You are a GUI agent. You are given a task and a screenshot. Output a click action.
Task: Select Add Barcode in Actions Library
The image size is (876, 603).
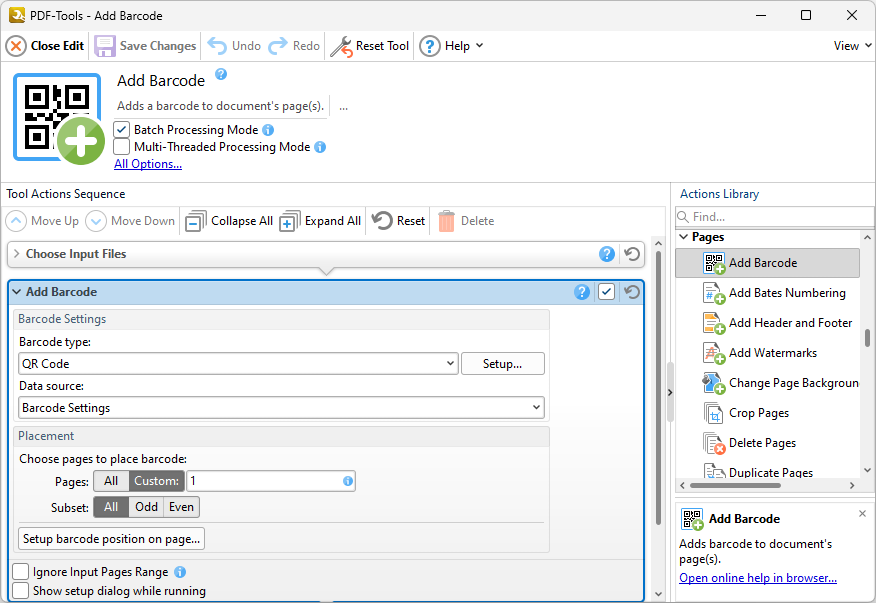pyautogui.click(x=767, y=263)
